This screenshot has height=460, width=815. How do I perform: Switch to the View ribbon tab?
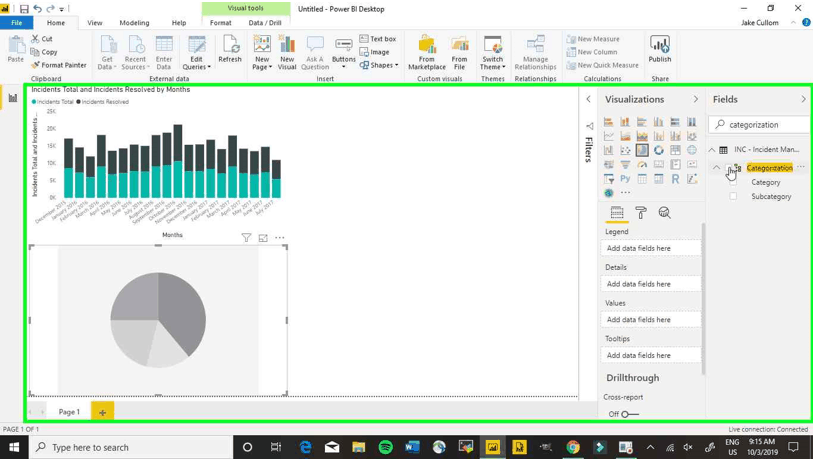click(x=95, y=23)
